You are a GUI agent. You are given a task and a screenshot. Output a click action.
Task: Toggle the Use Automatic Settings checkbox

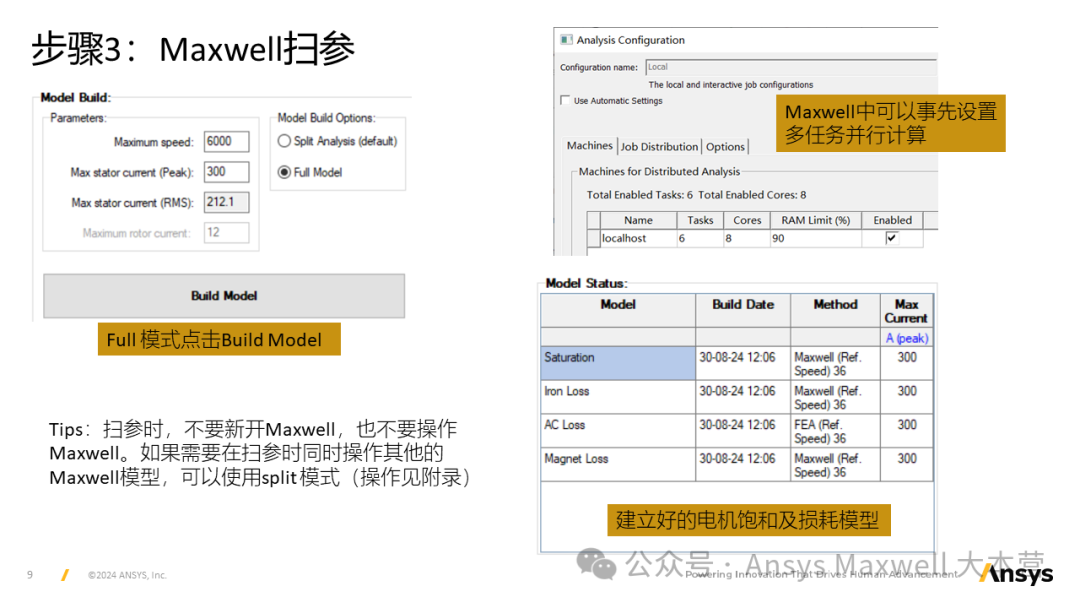pyautogui.click(x=565, y=101)
